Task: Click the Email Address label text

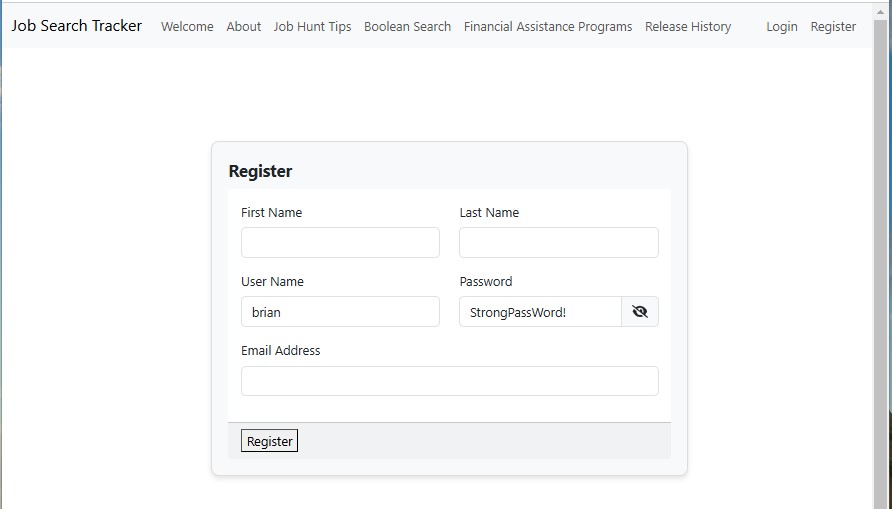Action: (x=281, y=351)
